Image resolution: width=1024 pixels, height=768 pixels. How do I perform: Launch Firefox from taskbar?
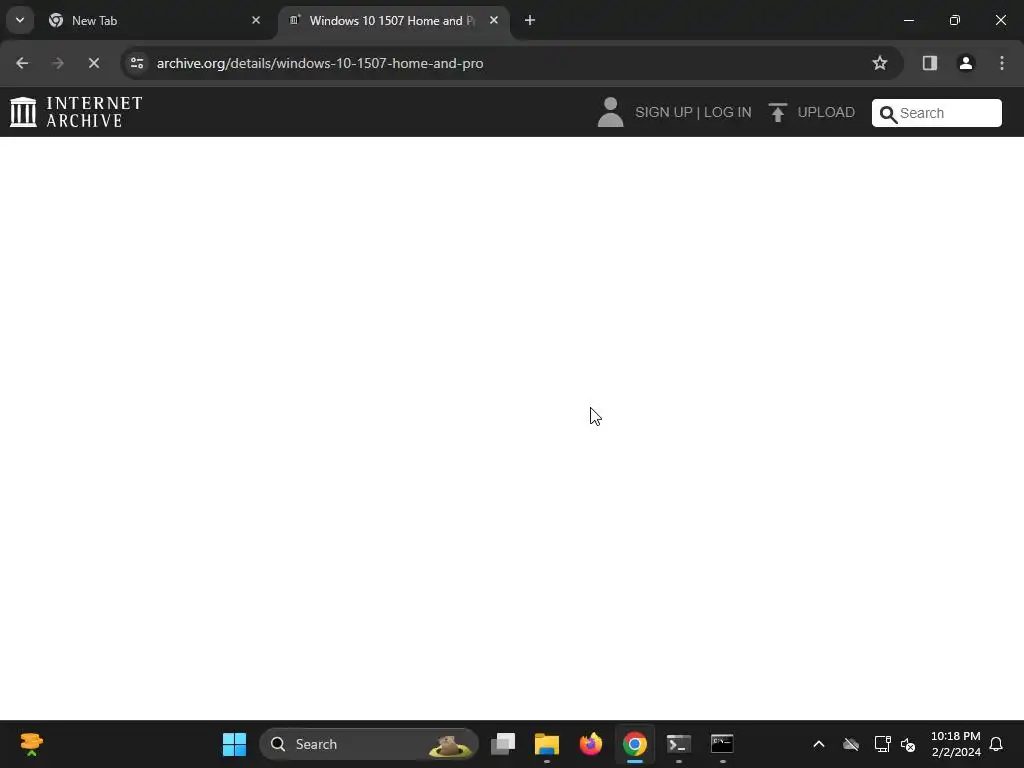click(x=590, y=744)
